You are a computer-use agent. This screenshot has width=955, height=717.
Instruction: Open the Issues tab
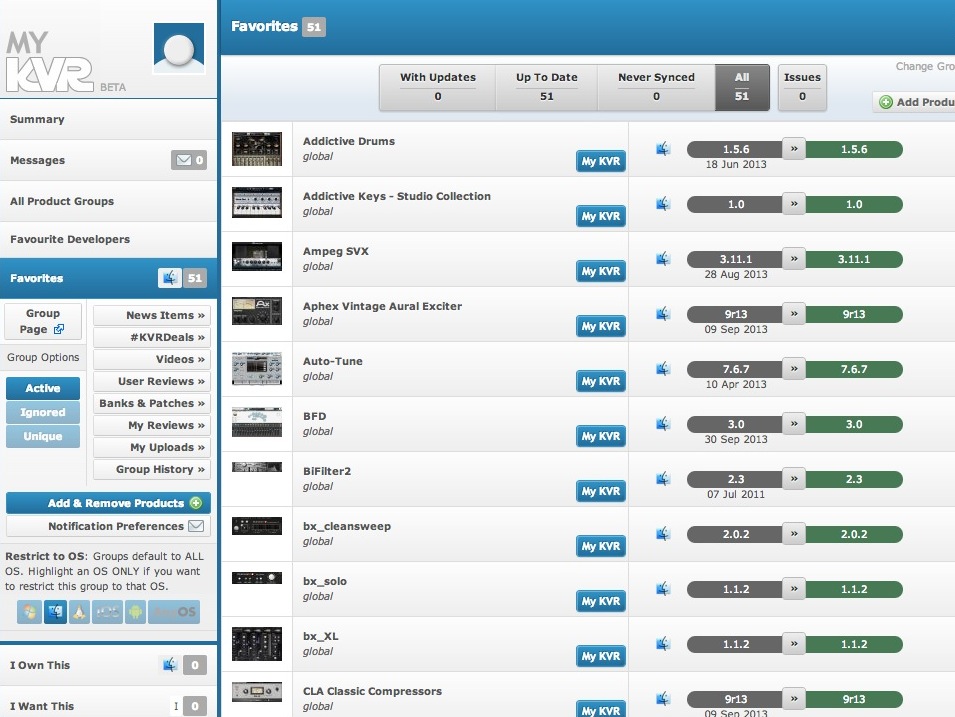pyautogui.click(x=802, y=87)
